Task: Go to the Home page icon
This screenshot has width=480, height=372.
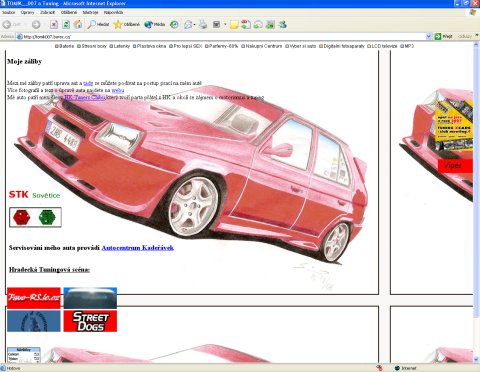Action: pos(78,24)
